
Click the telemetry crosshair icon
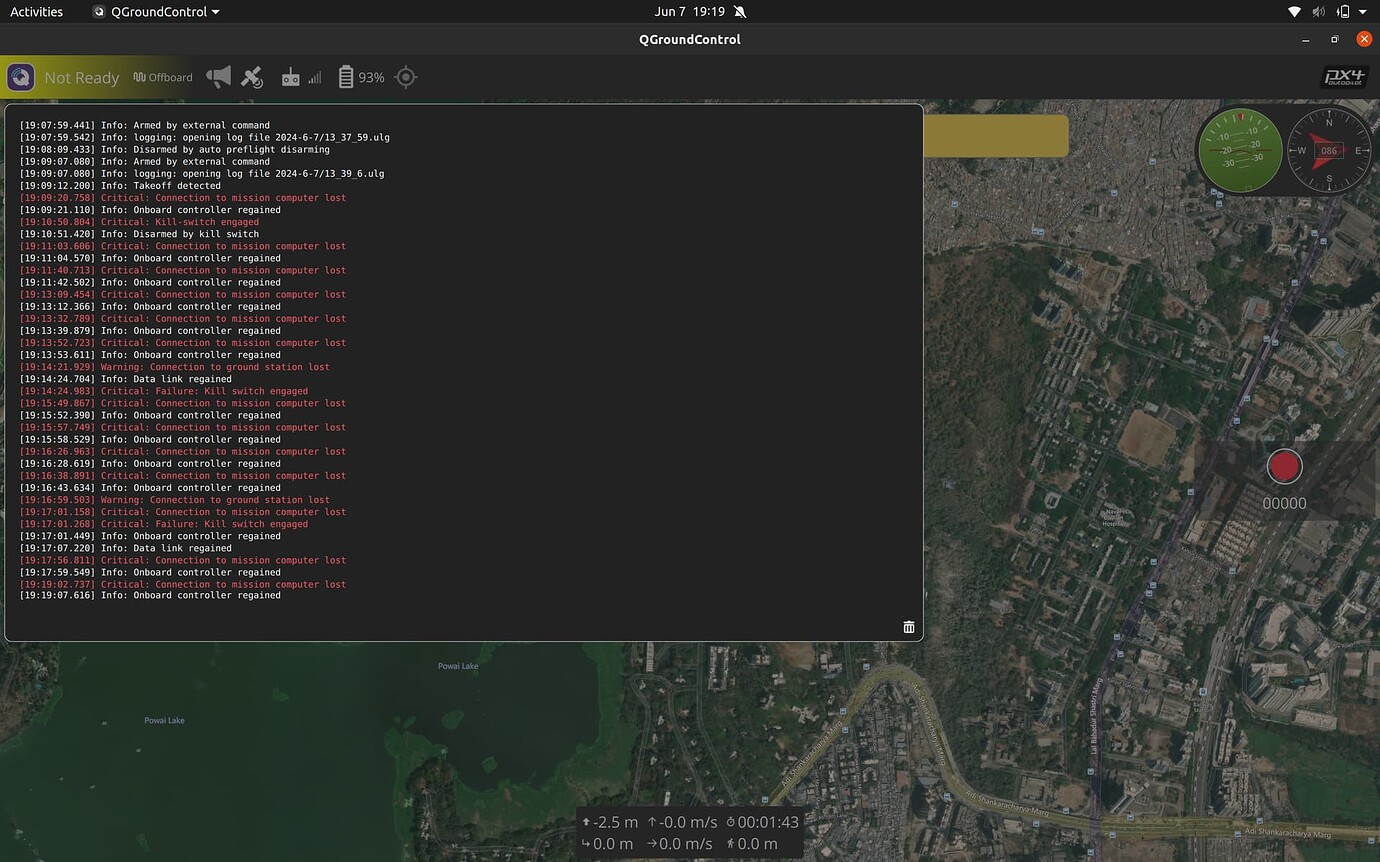pos(406,77)
